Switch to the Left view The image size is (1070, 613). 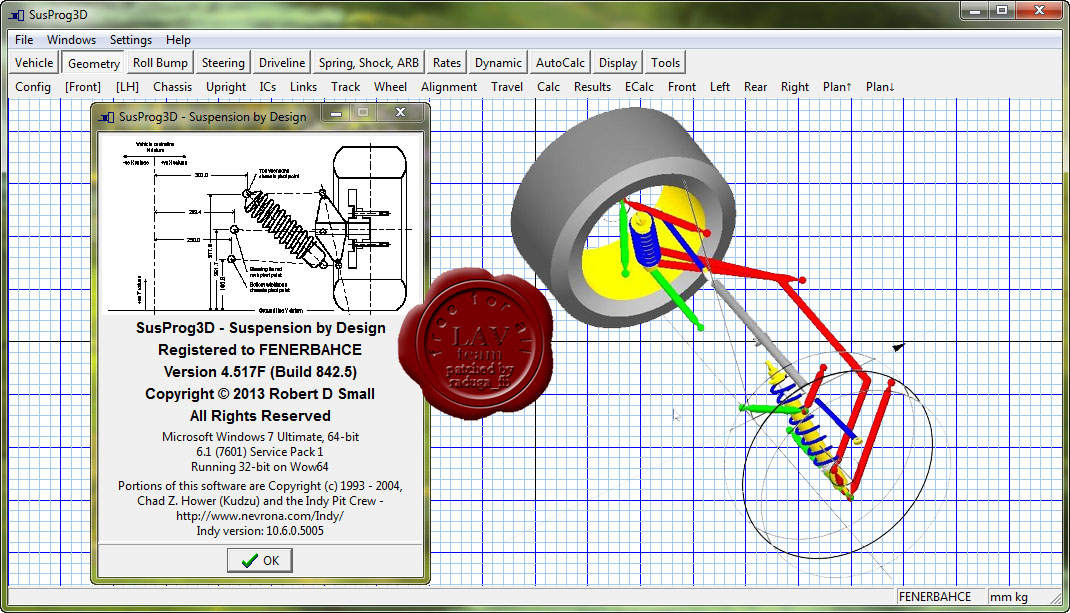click(x=719, y=87)
